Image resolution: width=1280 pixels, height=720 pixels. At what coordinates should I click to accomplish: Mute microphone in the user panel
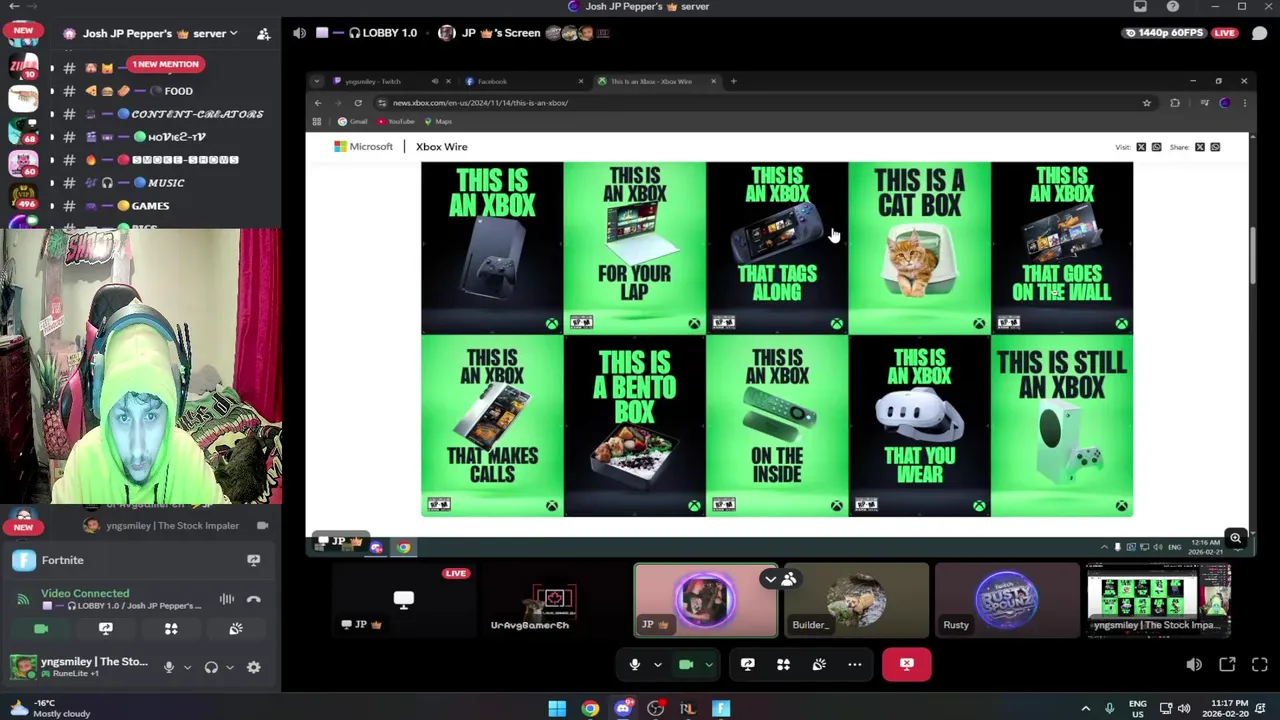169,667
